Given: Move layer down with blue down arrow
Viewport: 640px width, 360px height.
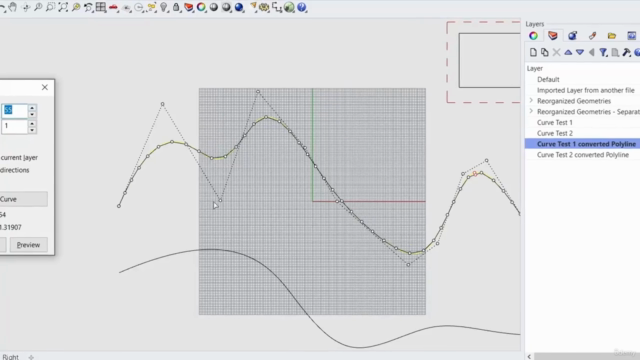Looking at the screenshot, I should coord(580,52).
